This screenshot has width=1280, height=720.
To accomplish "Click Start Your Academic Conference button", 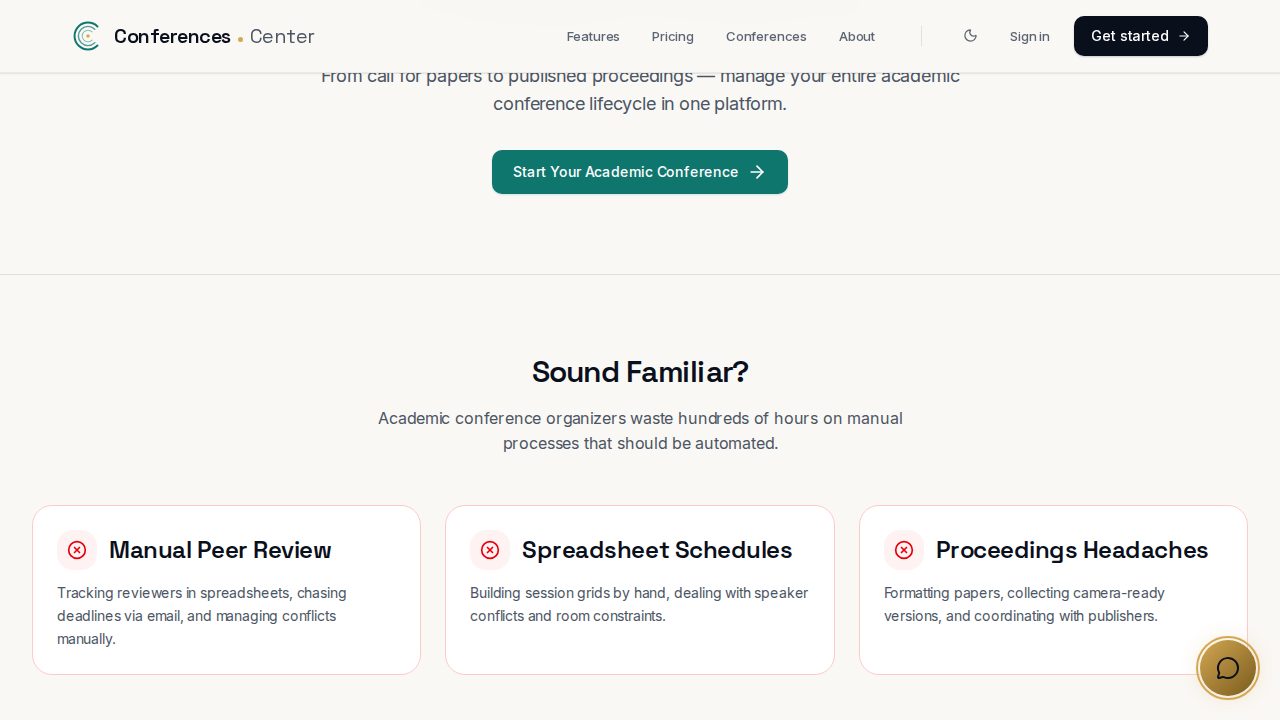I will [x=640, y=172].
